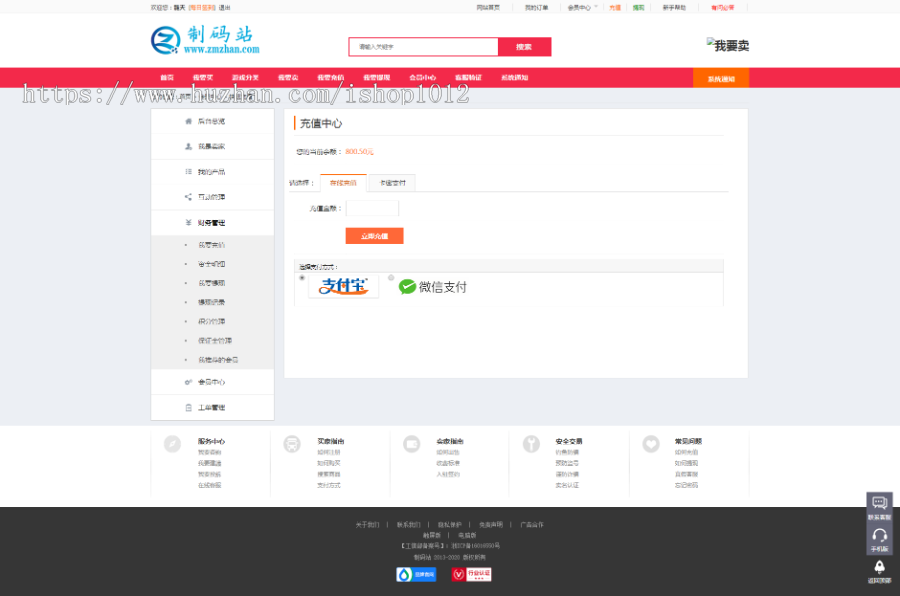Click the 安全交易 wrench icon in footer

(x=531, y=444)
